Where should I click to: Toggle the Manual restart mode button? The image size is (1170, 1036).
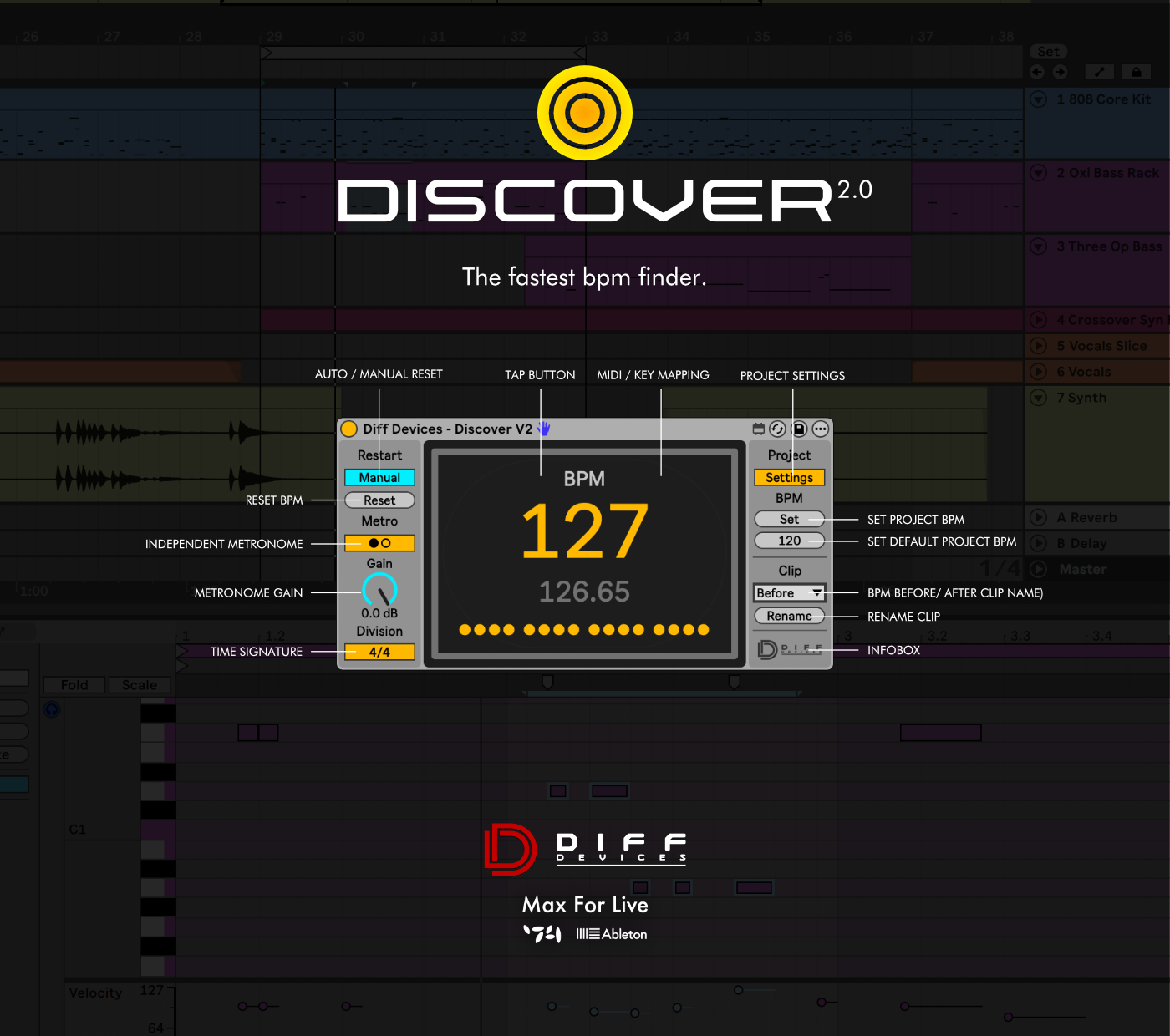click(x=379, y=477)
